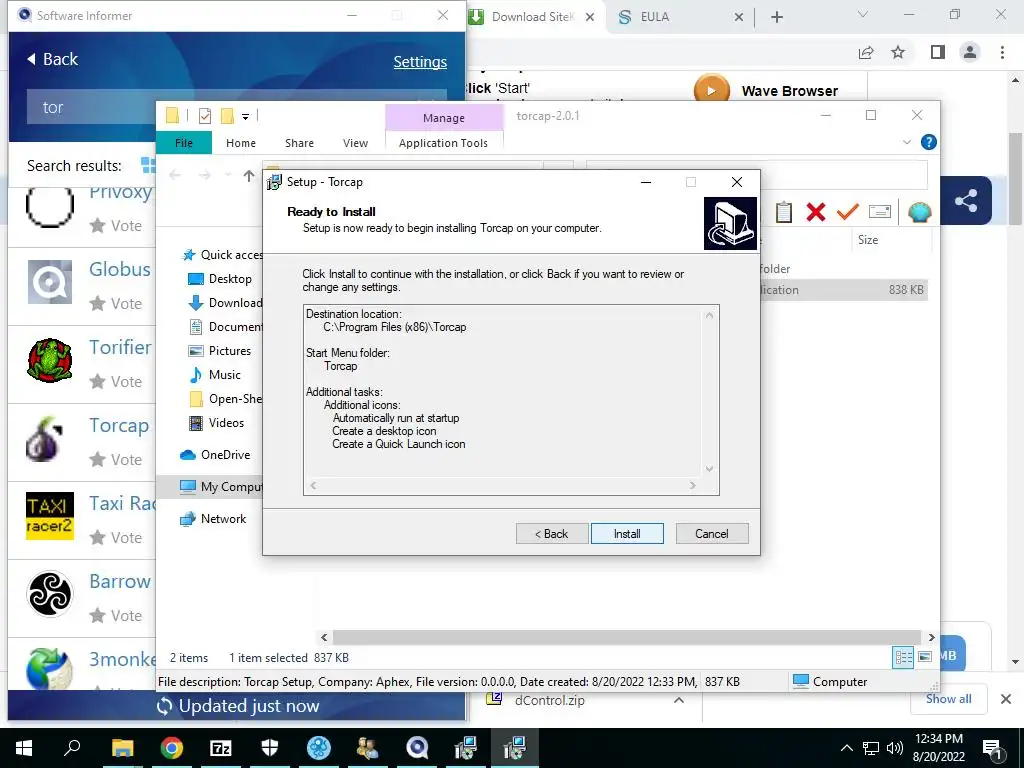This screenshot has height=768, width=1024.
Task: Click Back in Software Informer
Action: tap(52, 59)
